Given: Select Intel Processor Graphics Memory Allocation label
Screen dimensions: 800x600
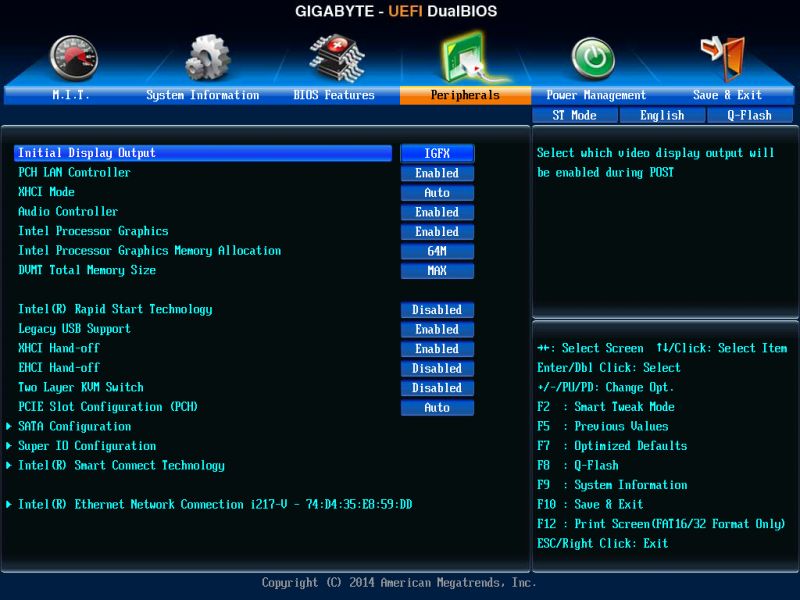Looking at the screenshot, I should [x=149, y=251].
